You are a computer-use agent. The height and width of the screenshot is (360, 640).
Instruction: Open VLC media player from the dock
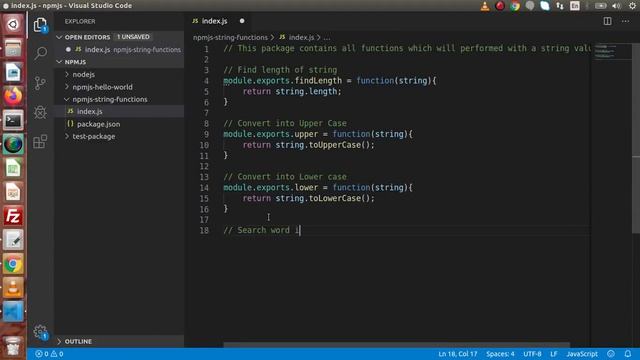click(13, 288)
